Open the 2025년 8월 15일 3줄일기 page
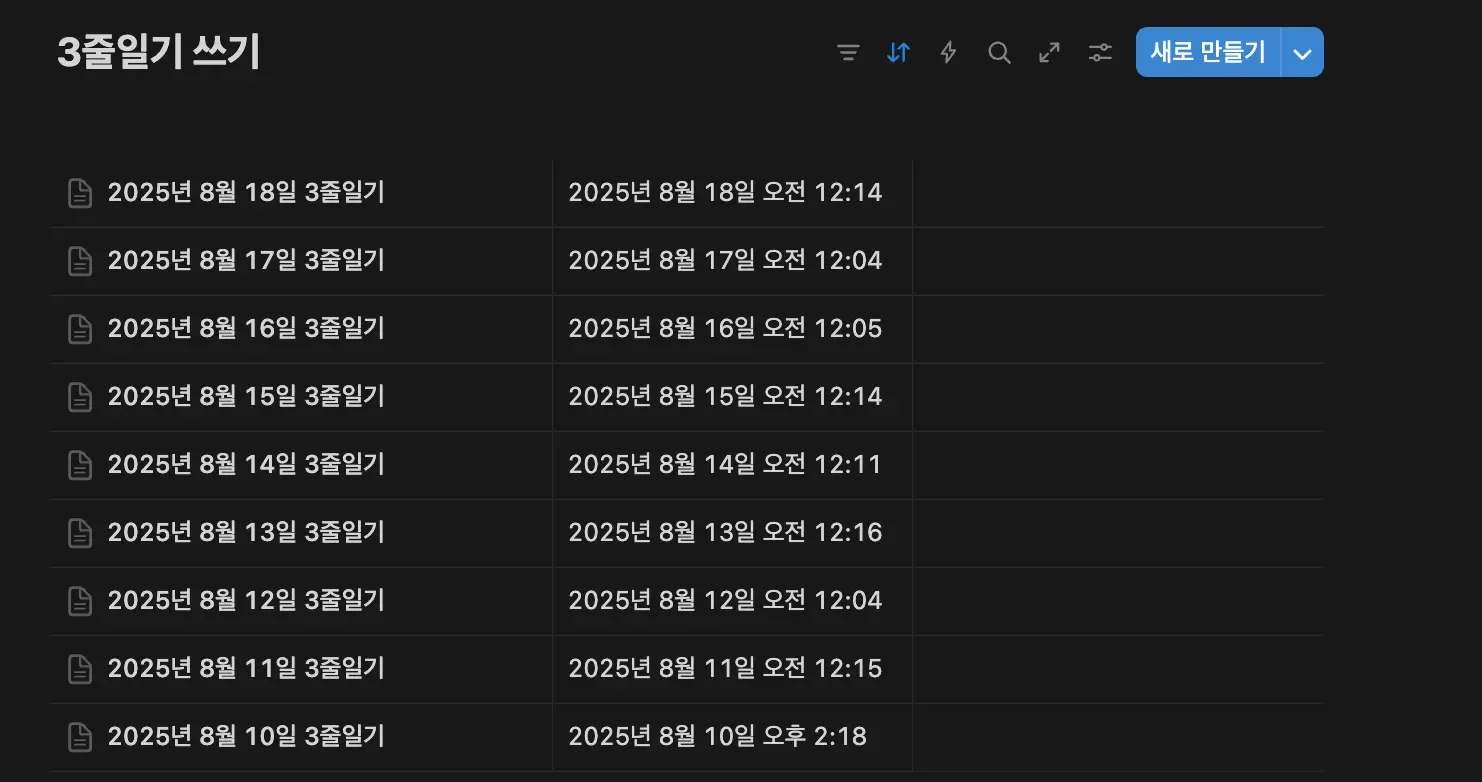 click(x=246, y=397)
